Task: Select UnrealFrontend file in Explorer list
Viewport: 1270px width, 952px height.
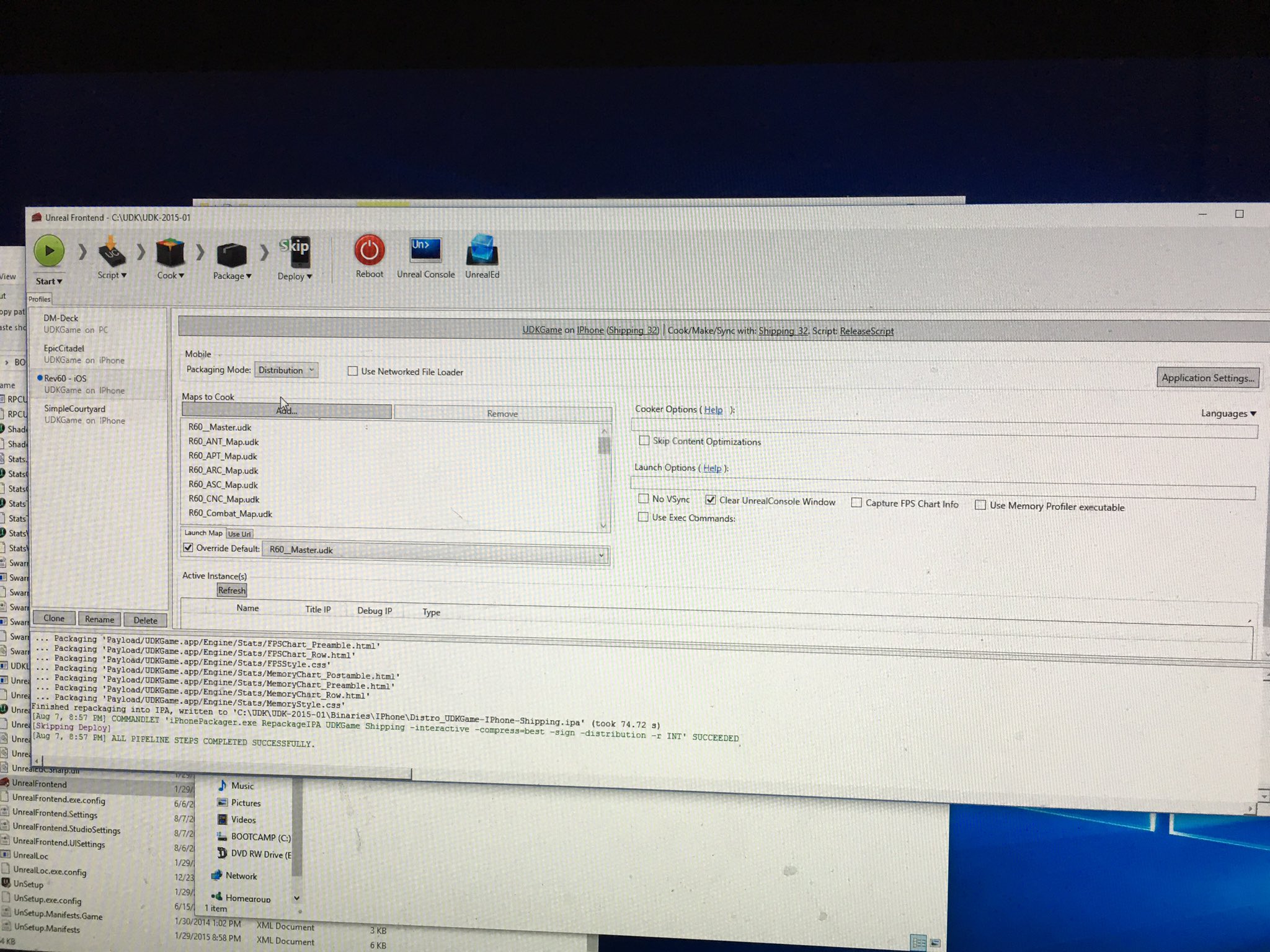Action: click(40, 783)
